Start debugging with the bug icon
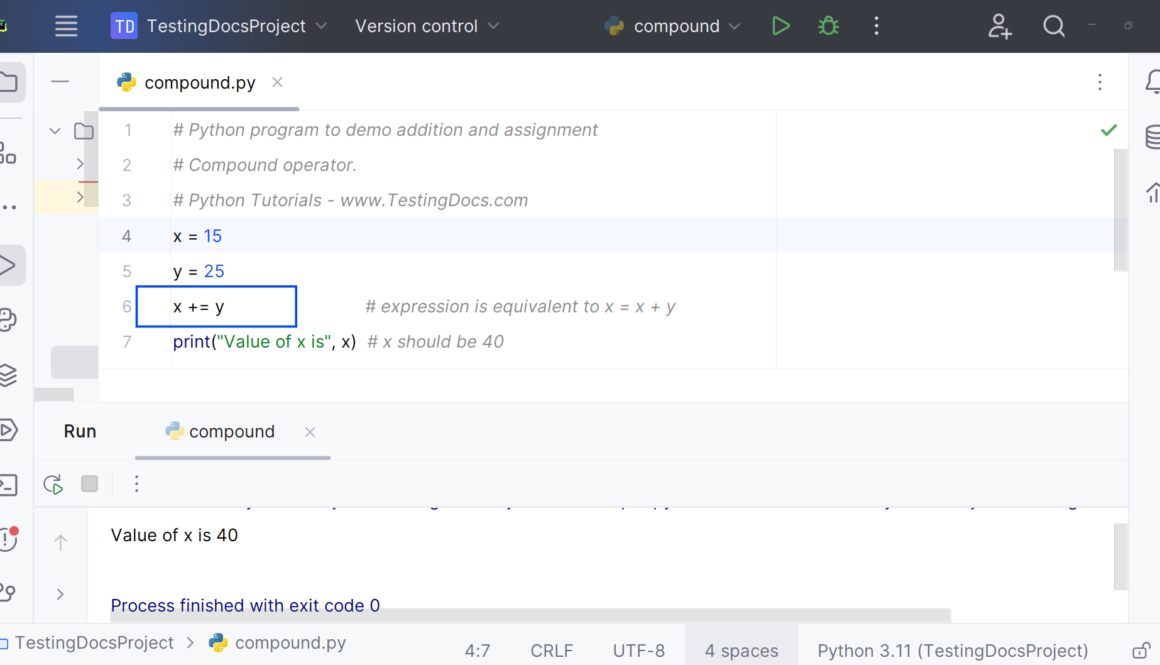 click(828, 26)
